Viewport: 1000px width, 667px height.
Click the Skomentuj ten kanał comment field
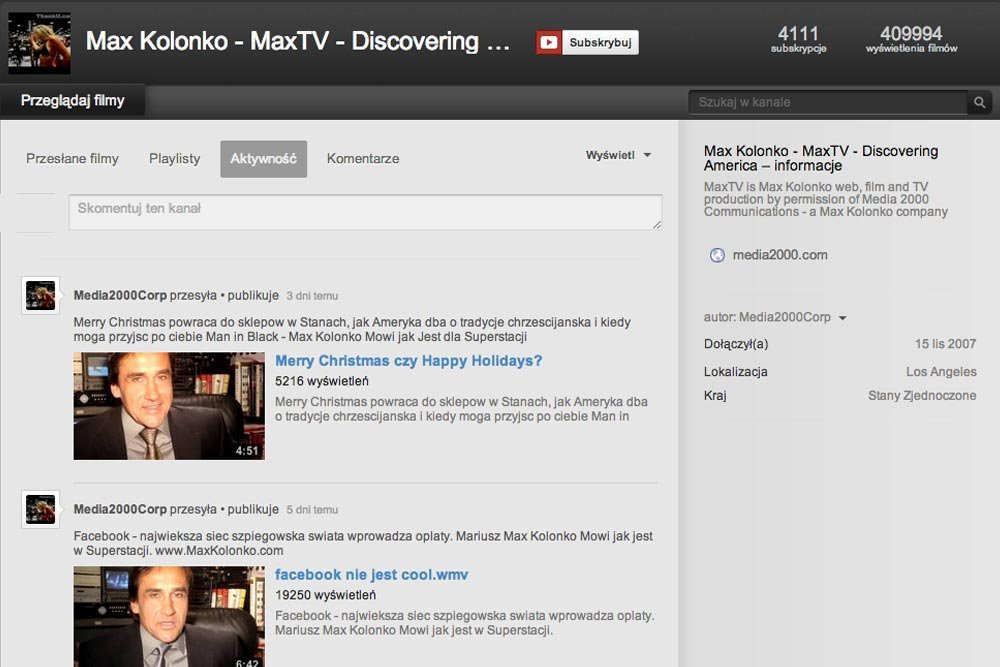pos(364,211)
